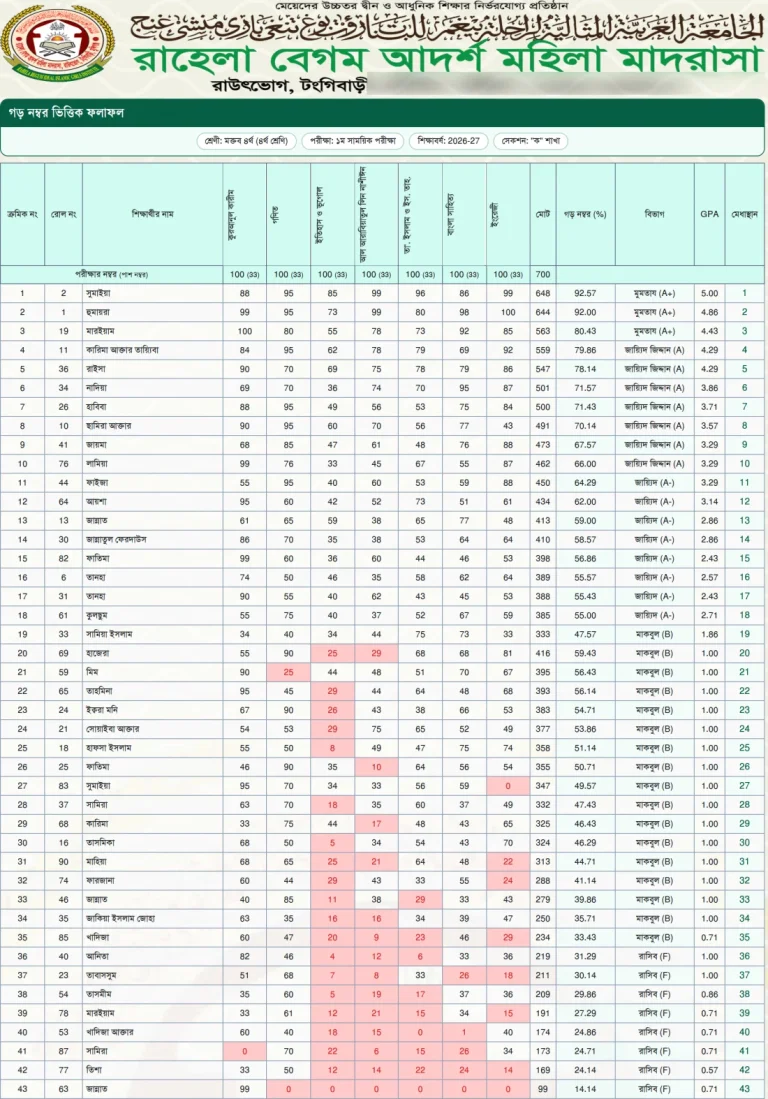Screen dimensions: 768x1099
Task: Select student name তিশা
Action: pyautogui.click(x=94, y=1070)
